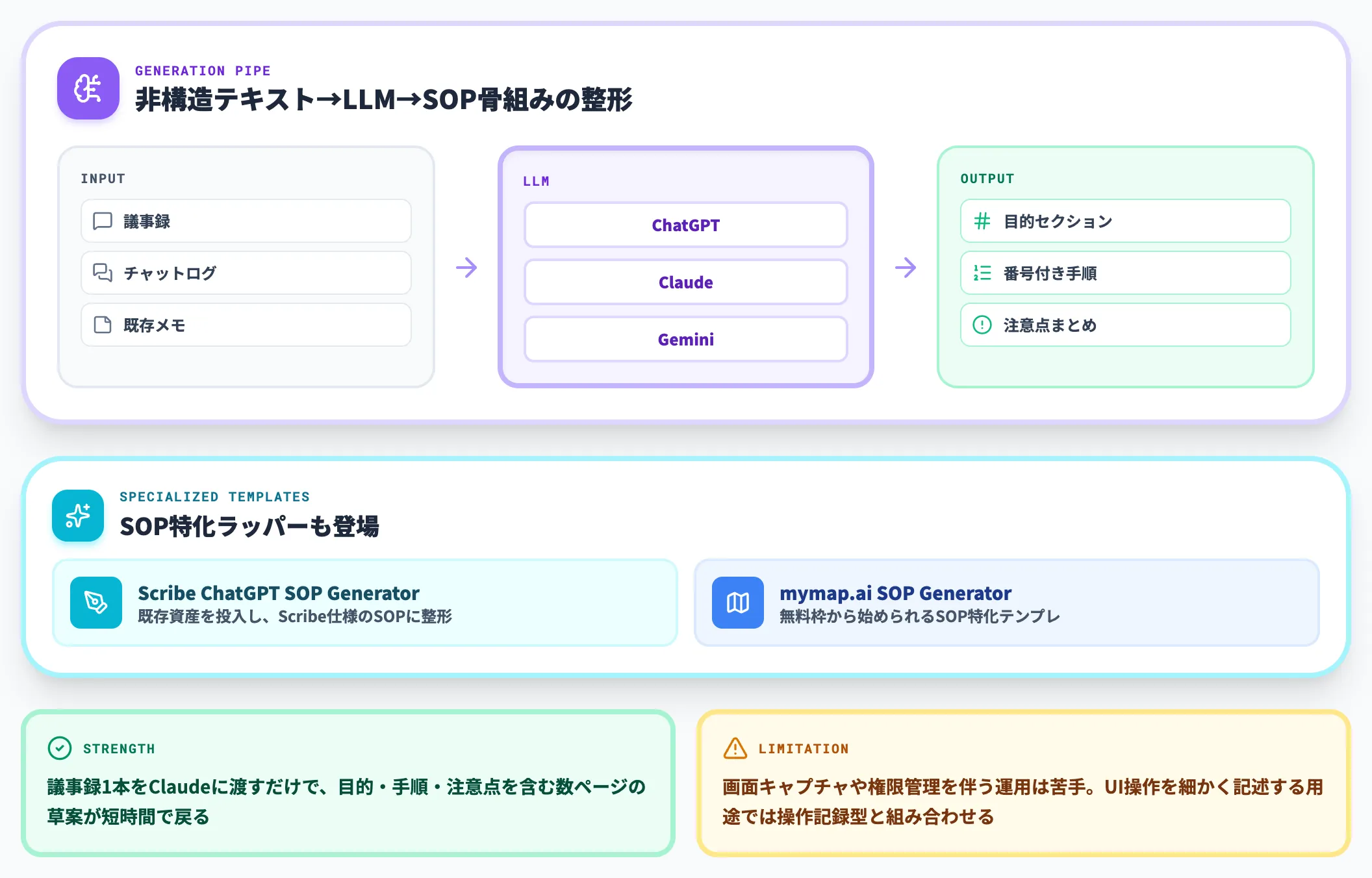This screenshot has height=878, width=1372.
Task: Click the OUTPUT column label
Action: pos(987,179)
